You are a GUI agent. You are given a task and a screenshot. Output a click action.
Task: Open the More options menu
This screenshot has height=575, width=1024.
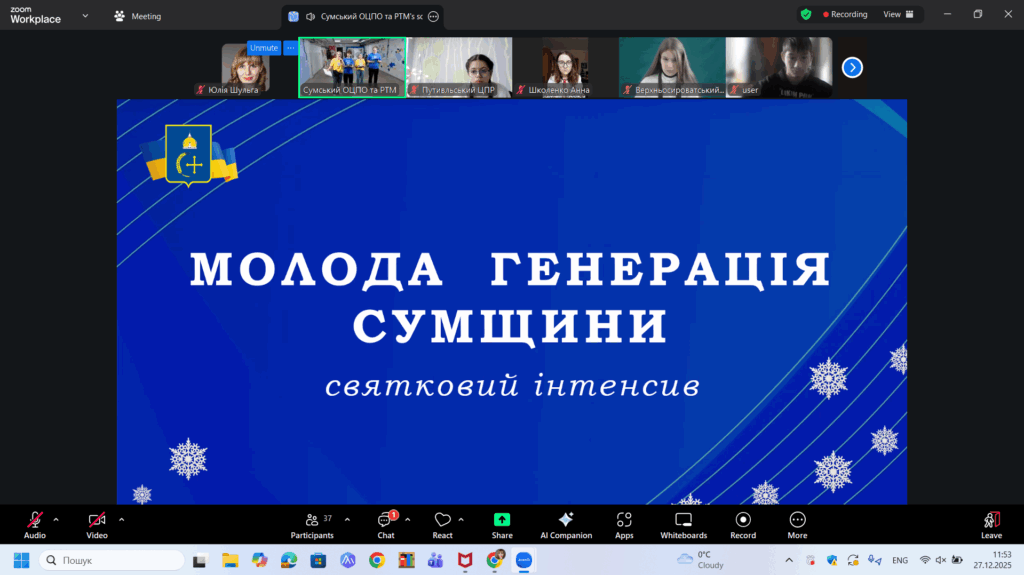coord(797,524)
